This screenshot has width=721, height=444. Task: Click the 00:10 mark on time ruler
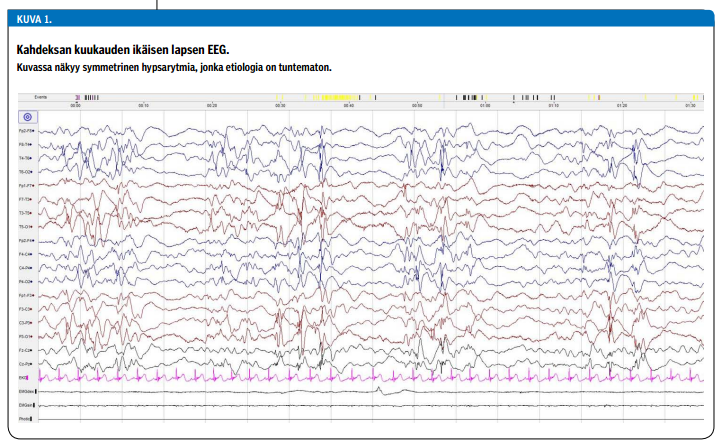pos(144,104)
